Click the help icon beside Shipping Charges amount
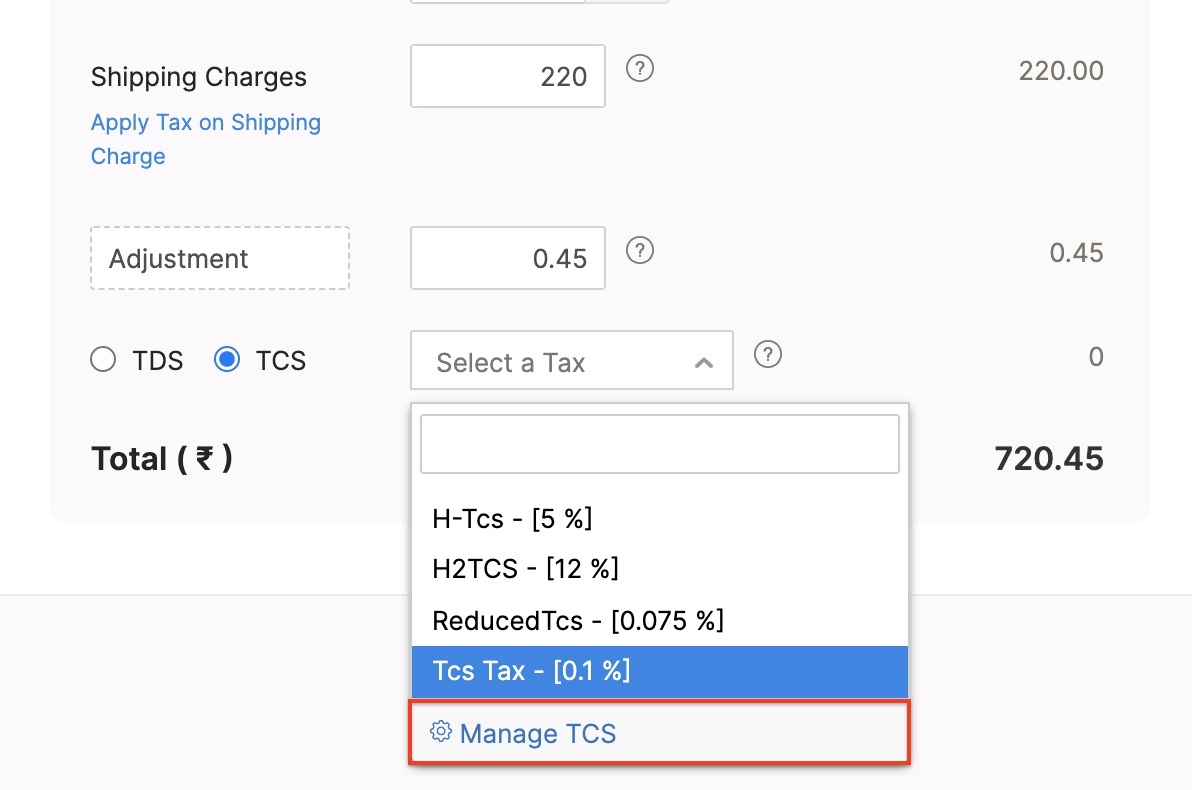Viewport: 1192px width, 790px height. pyautogui.click(x=639, y=68)
